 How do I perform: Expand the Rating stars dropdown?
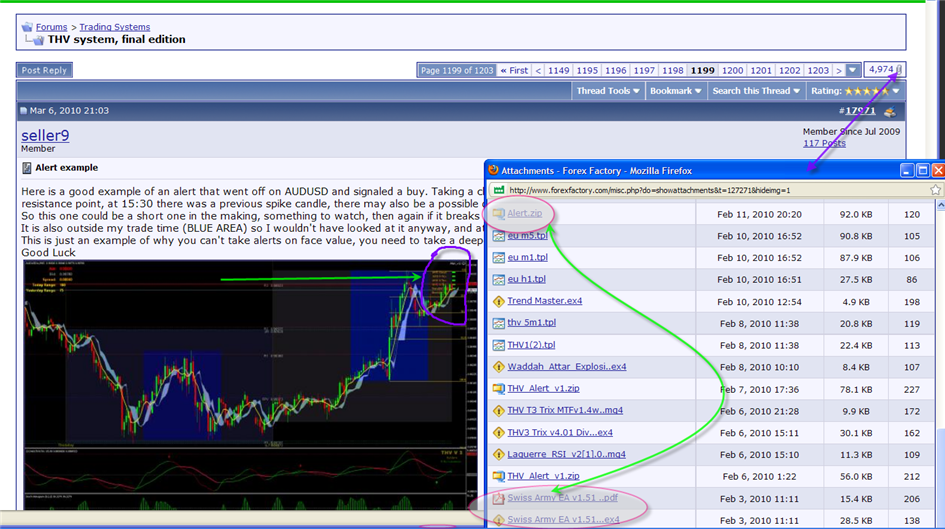pyautogui.click(x=854, y=91)
